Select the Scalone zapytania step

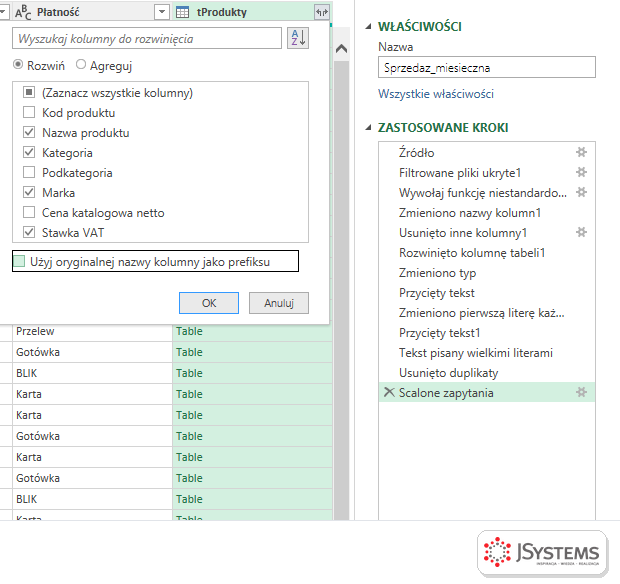click(x=487, y=392)
